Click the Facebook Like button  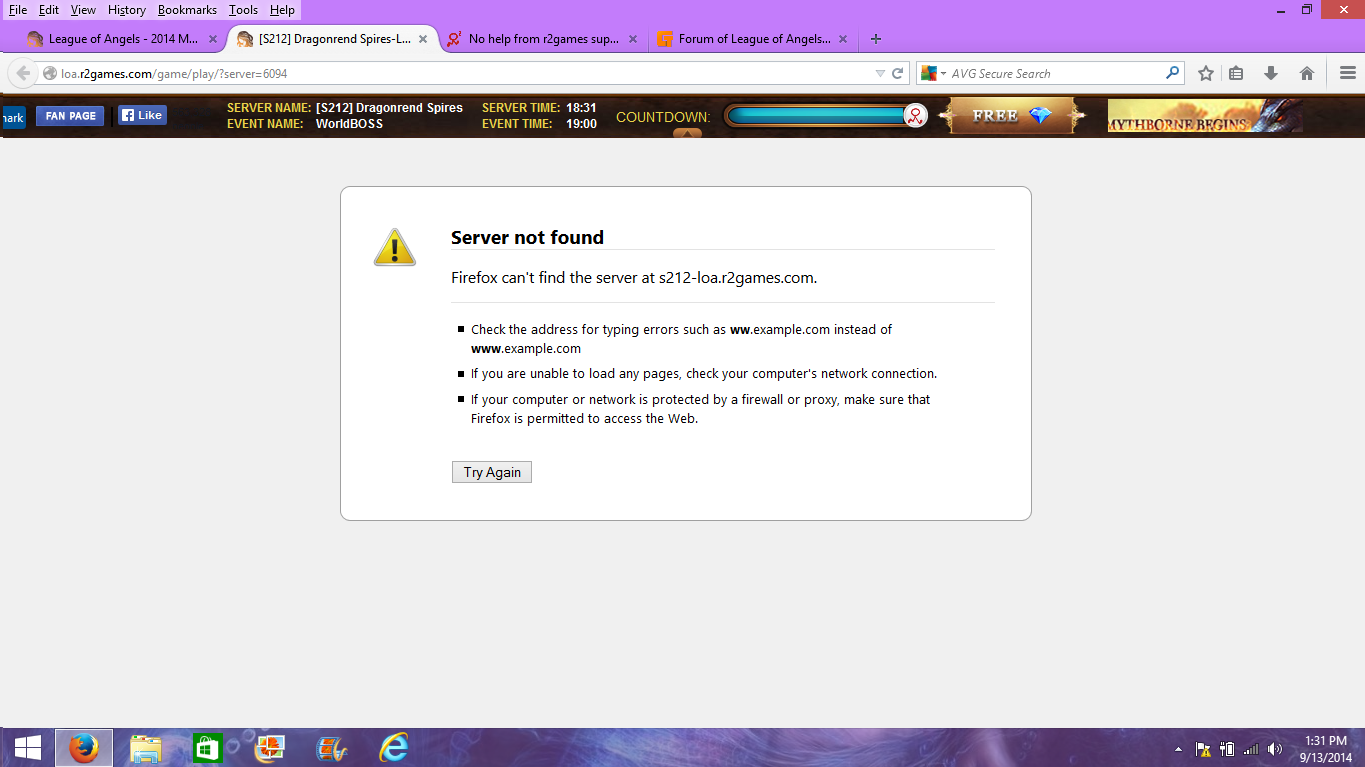142,115
